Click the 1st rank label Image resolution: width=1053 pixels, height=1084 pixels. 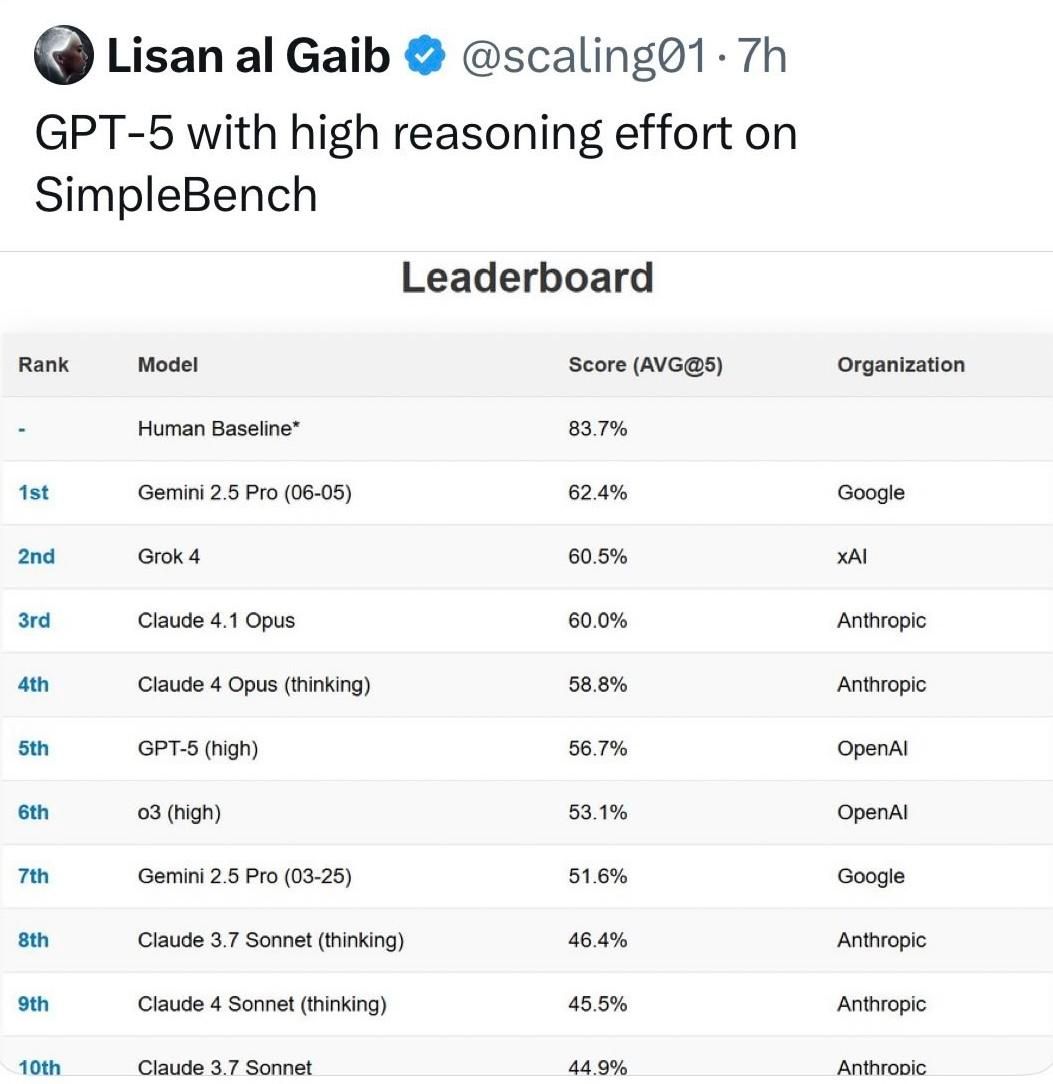coord(33,493)
